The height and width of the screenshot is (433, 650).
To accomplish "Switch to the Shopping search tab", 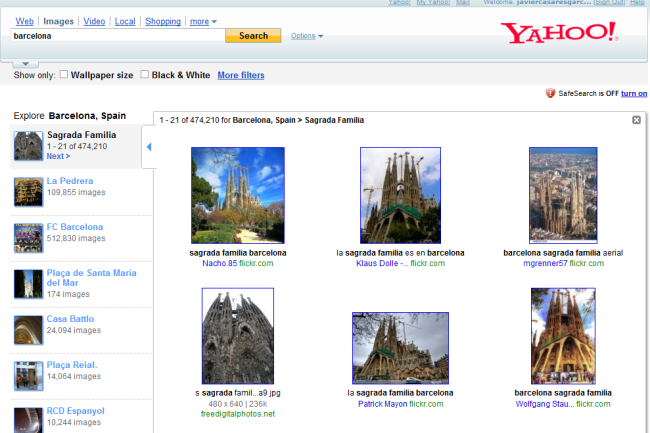I will tap(163, 21).
